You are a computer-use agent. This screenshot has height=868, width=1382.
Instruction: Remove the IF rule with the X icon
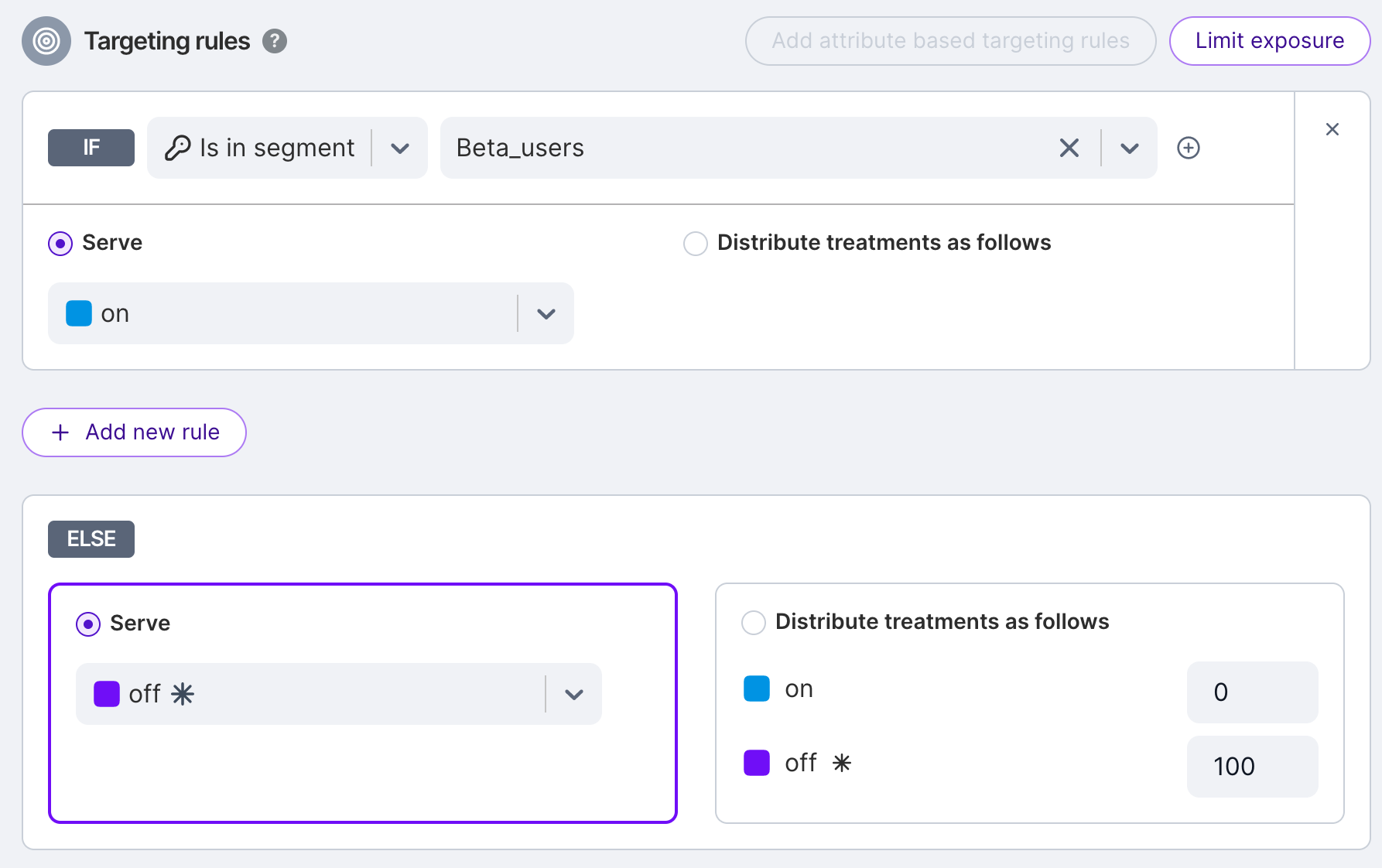tap(1332, 129)
